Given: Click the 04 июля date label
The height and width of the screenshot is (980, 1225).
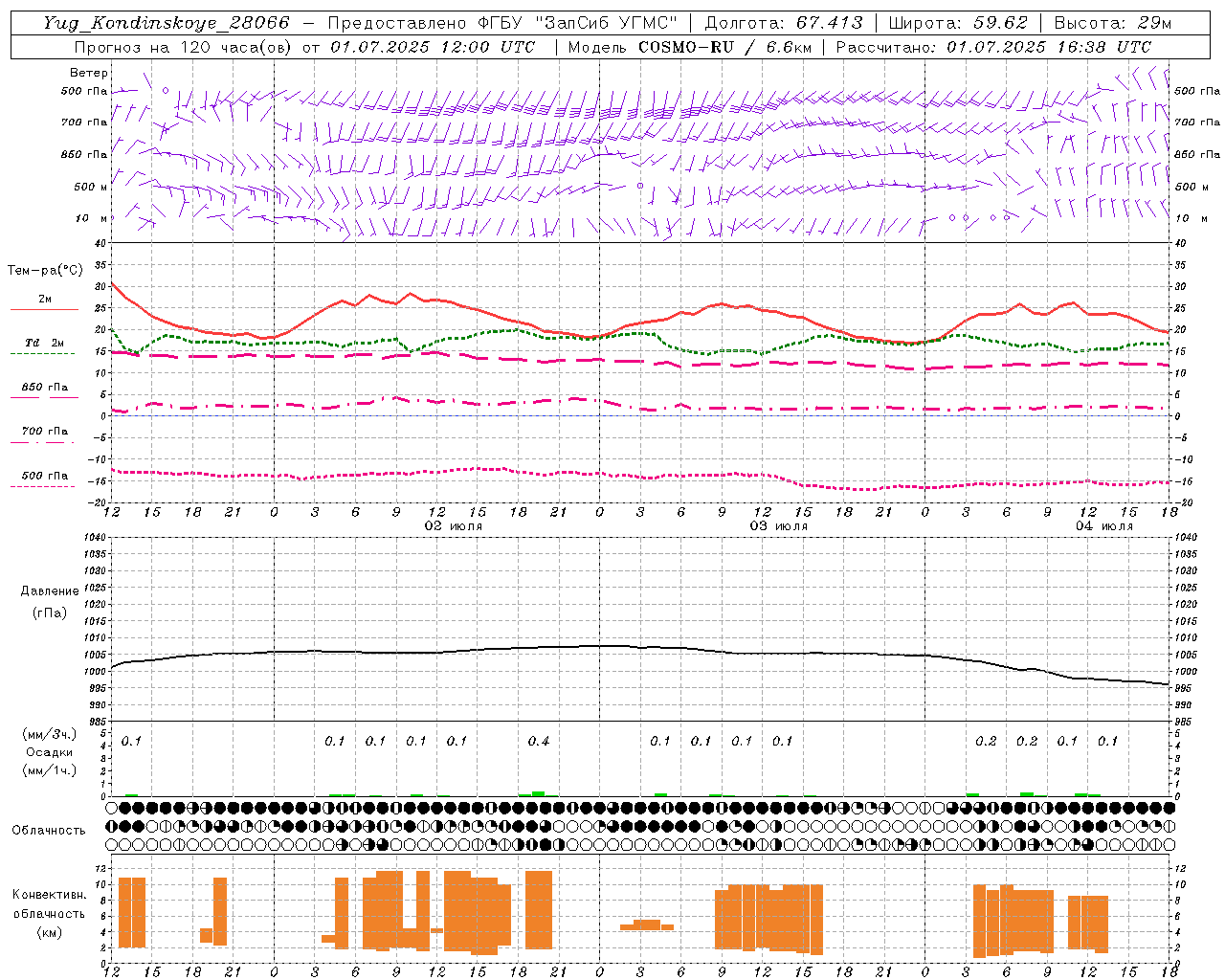Looking at the screenshot, I should pos(1104,526).
